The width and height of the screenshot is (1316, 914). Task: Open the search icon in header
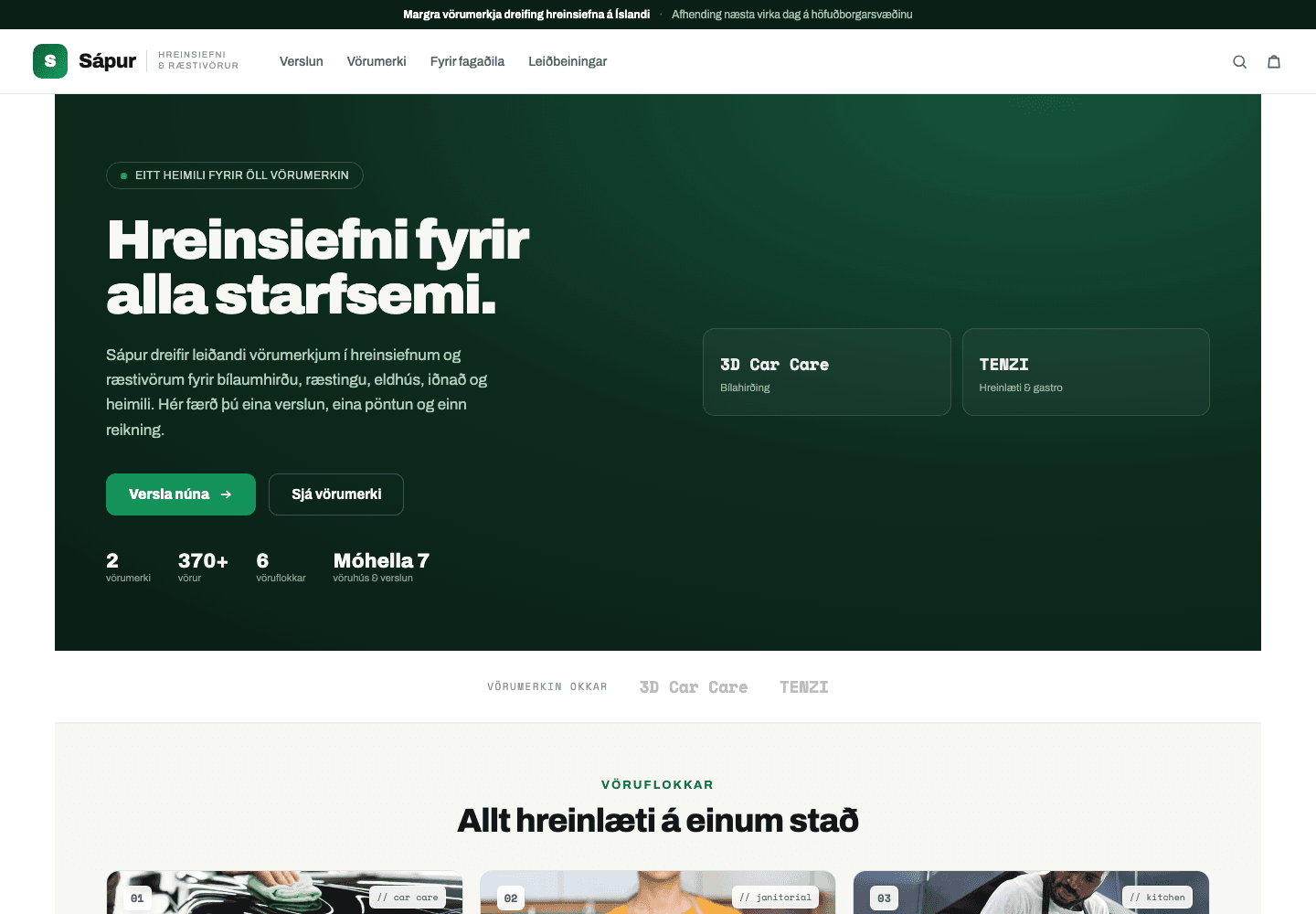[x=1239, y=62]
